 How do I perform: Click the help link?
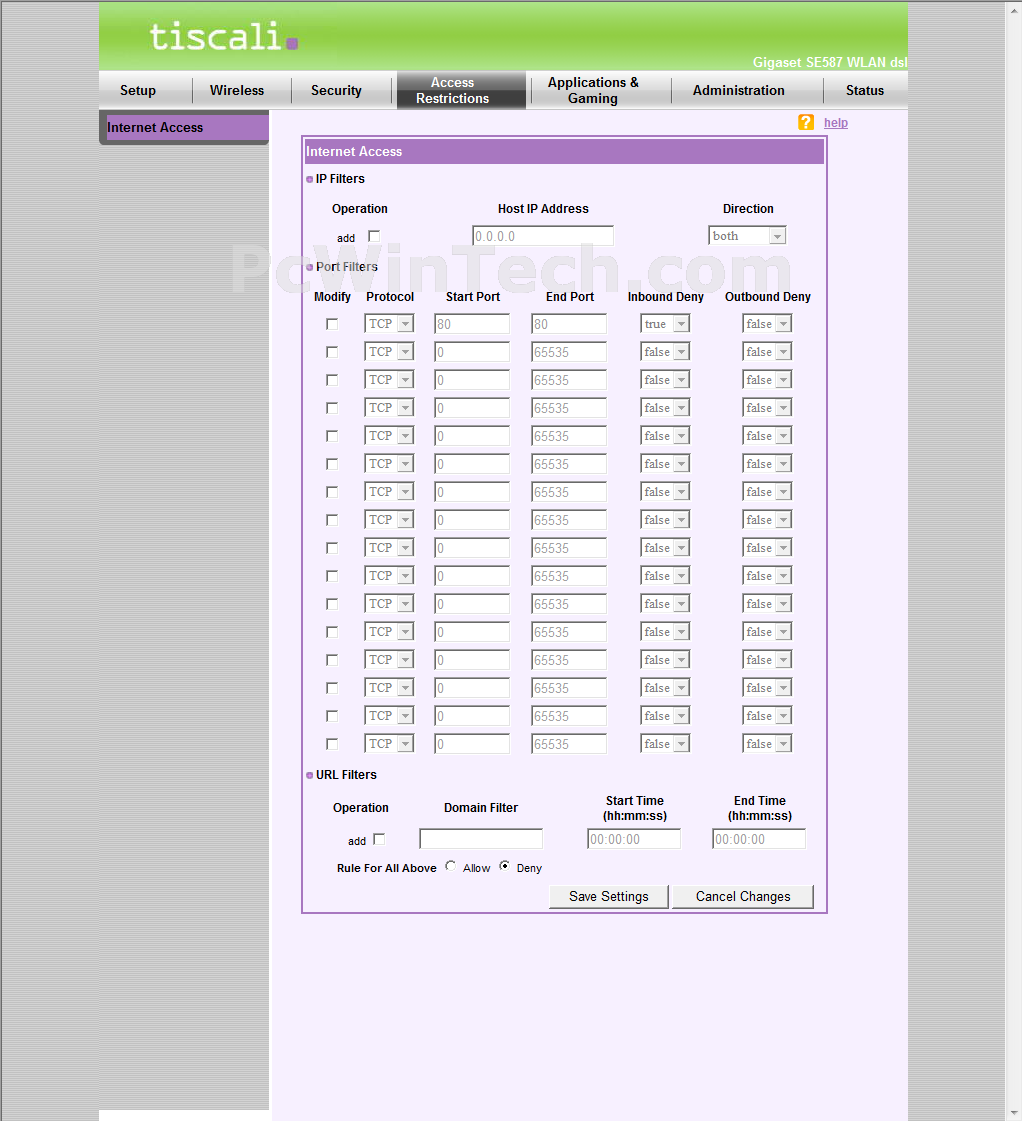pos(835,123)
